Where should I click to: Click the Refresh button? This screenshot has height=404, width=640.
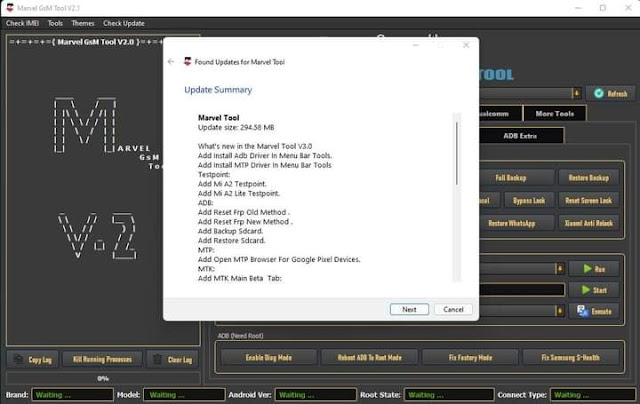click(611, 94)
